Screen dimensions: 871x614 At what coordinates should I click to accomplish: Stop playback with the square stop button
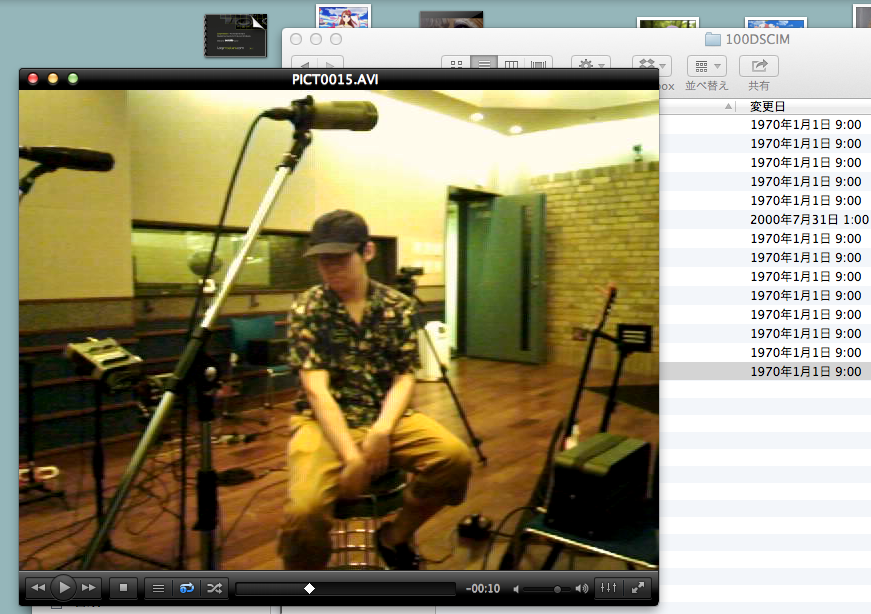[x=123, y=588]
